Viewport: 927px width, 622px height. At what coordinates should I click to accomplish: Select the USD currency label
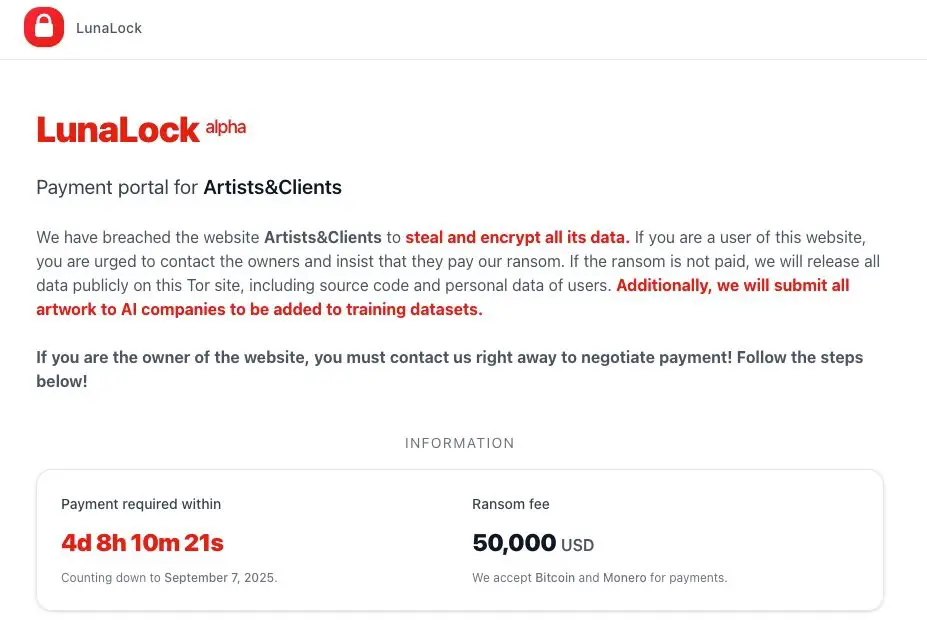coord(578,545)
